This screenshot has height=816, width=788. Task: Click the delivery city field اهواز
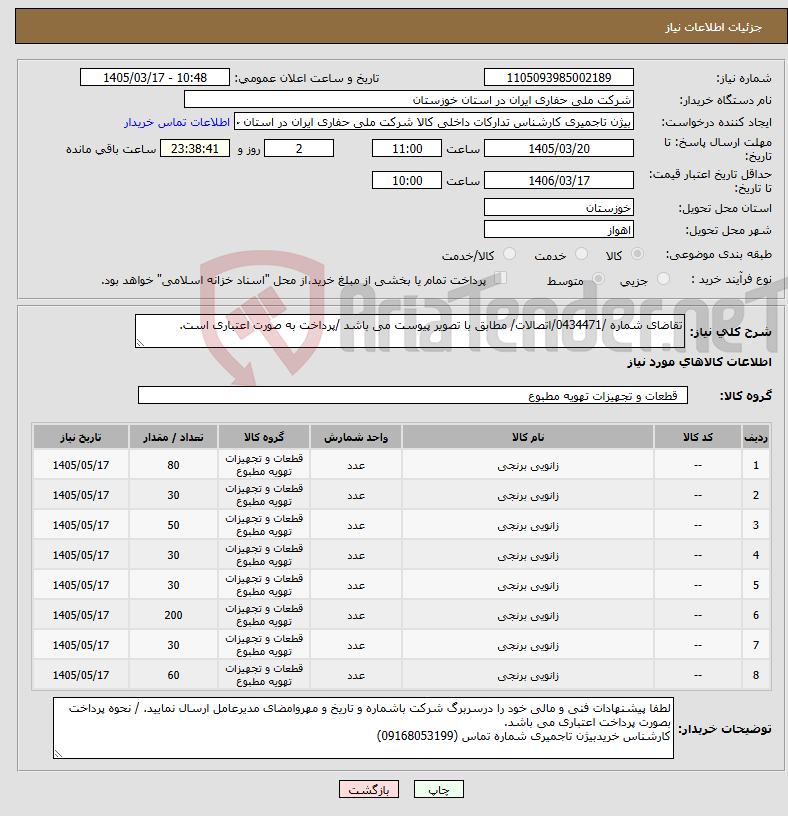(558, 230)
